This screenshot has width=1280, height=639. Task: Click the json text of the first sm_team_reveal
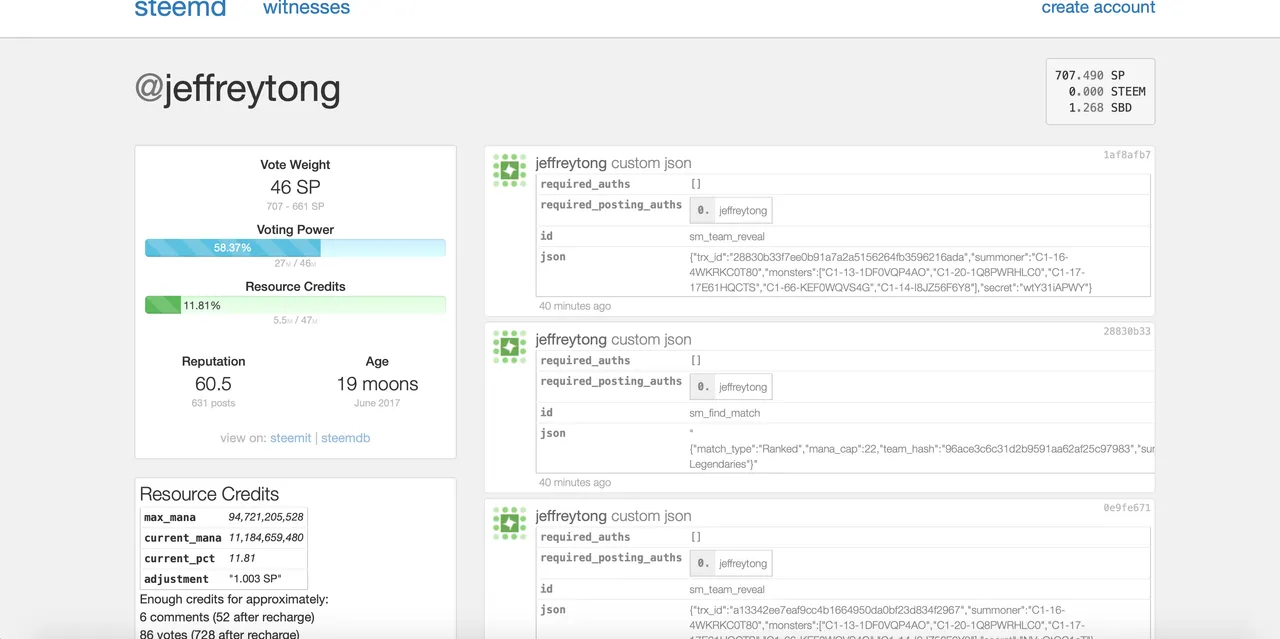click(890, 272)
